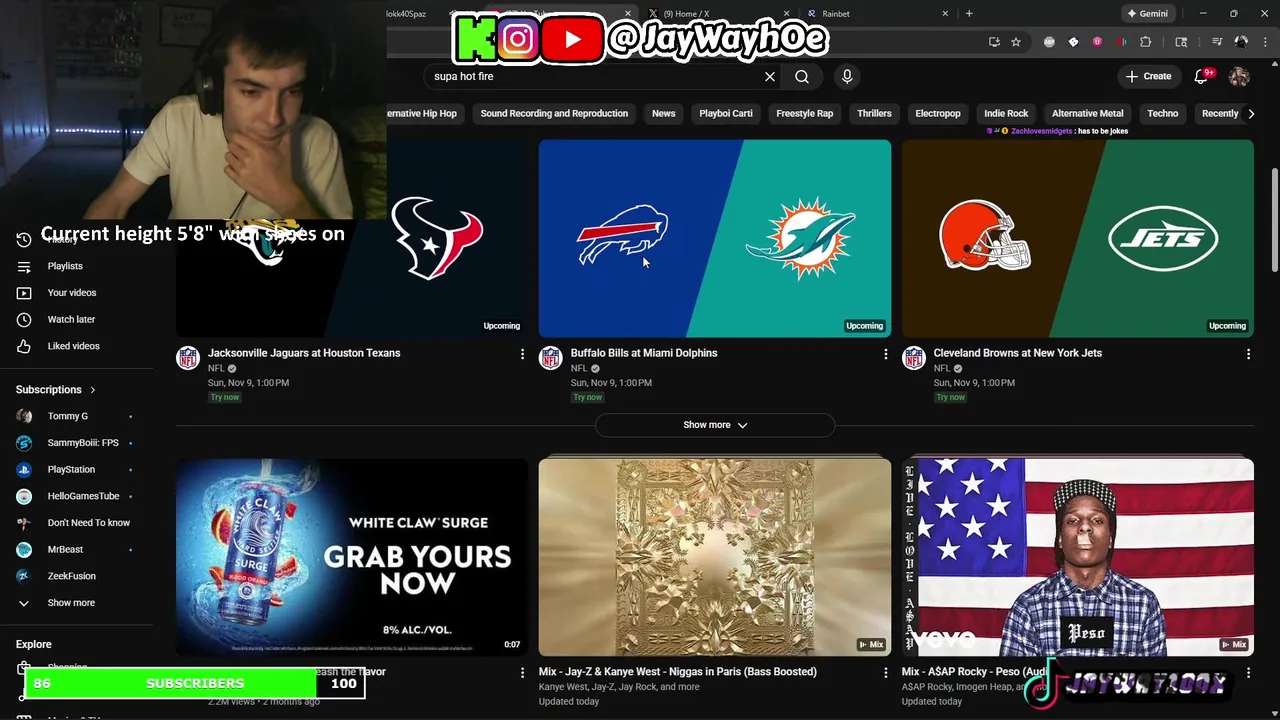Click NFL channel avatar under Bills at Dolphins

pos(550,359)
